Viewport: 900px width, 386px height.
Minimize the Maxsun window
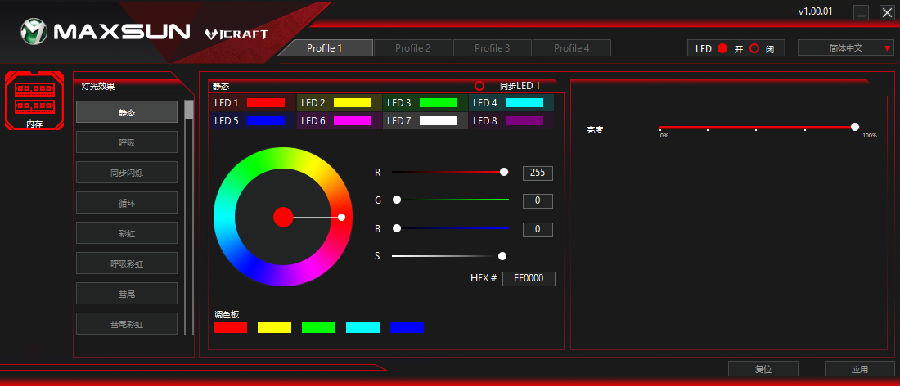coord(860,13)
